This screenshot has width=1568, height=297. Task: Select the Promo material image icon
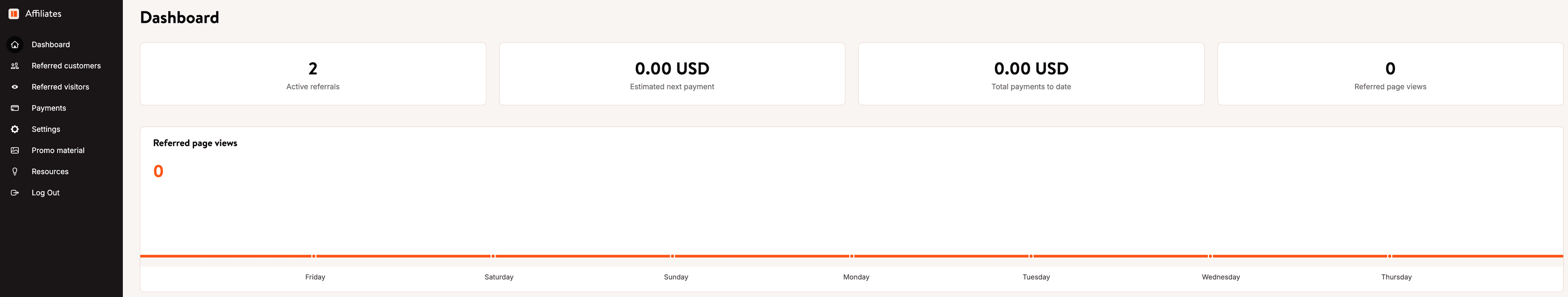14,150
